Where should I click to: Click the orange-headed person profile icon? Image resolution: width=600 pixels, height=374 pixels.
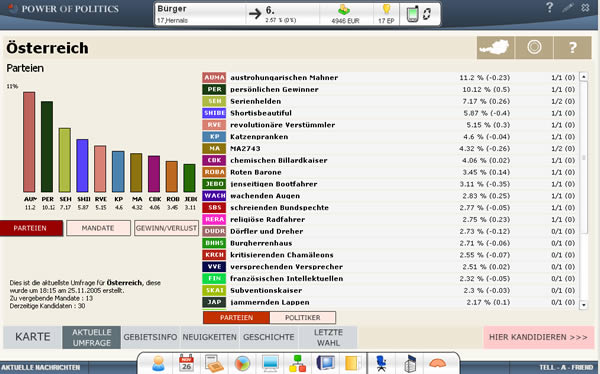158,363
